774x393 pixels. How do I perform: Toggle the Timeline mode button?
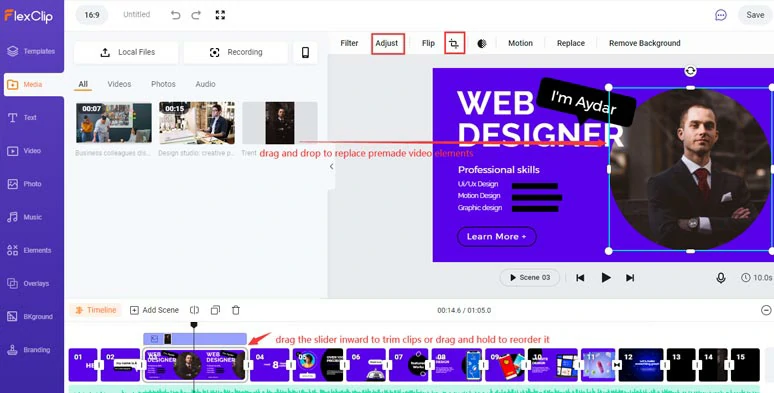[95, 310]
